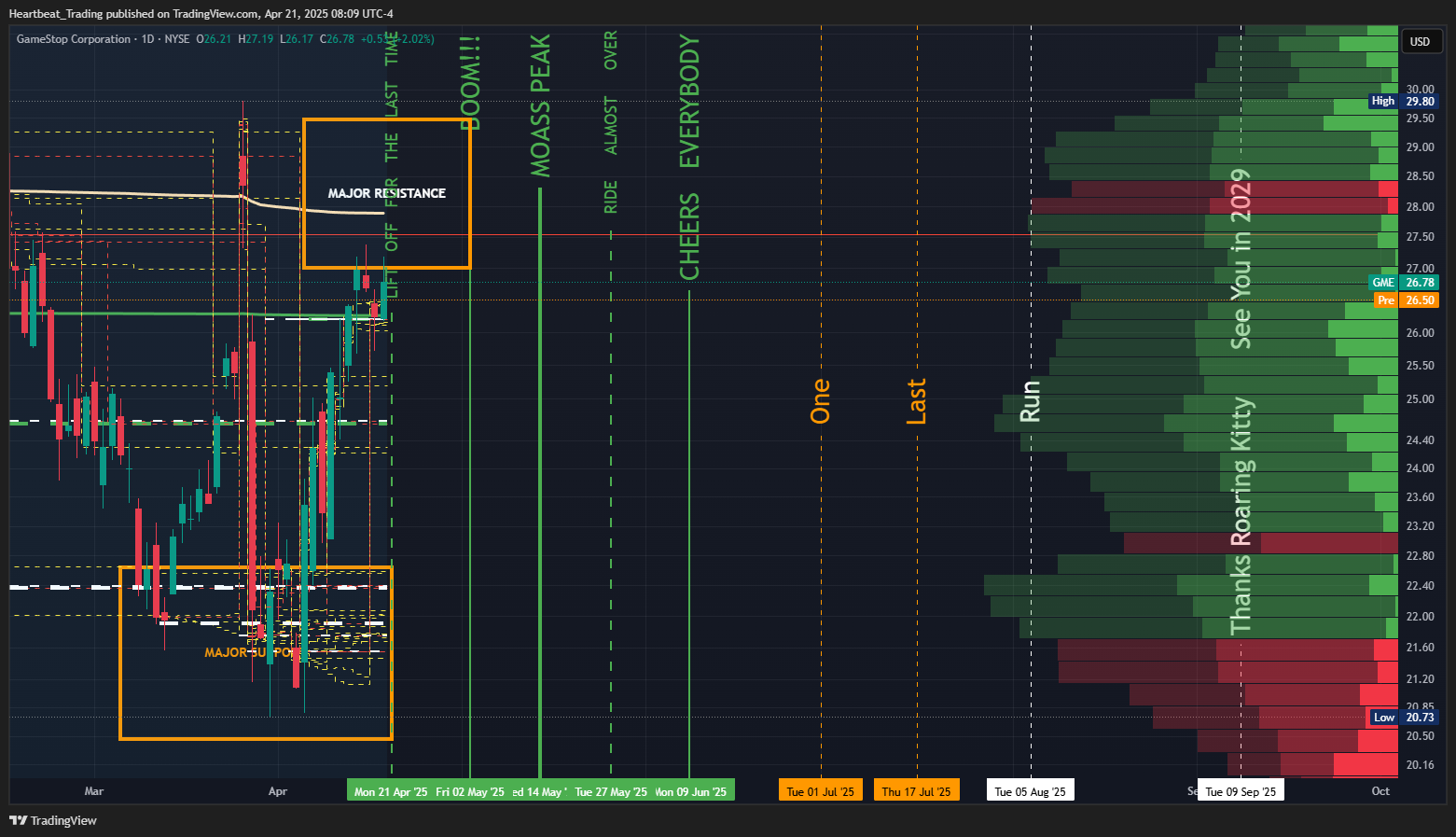Click the C26.78 close value in header
The width and height of the screenshot is (1456, 837).
(x=337, y=39)
